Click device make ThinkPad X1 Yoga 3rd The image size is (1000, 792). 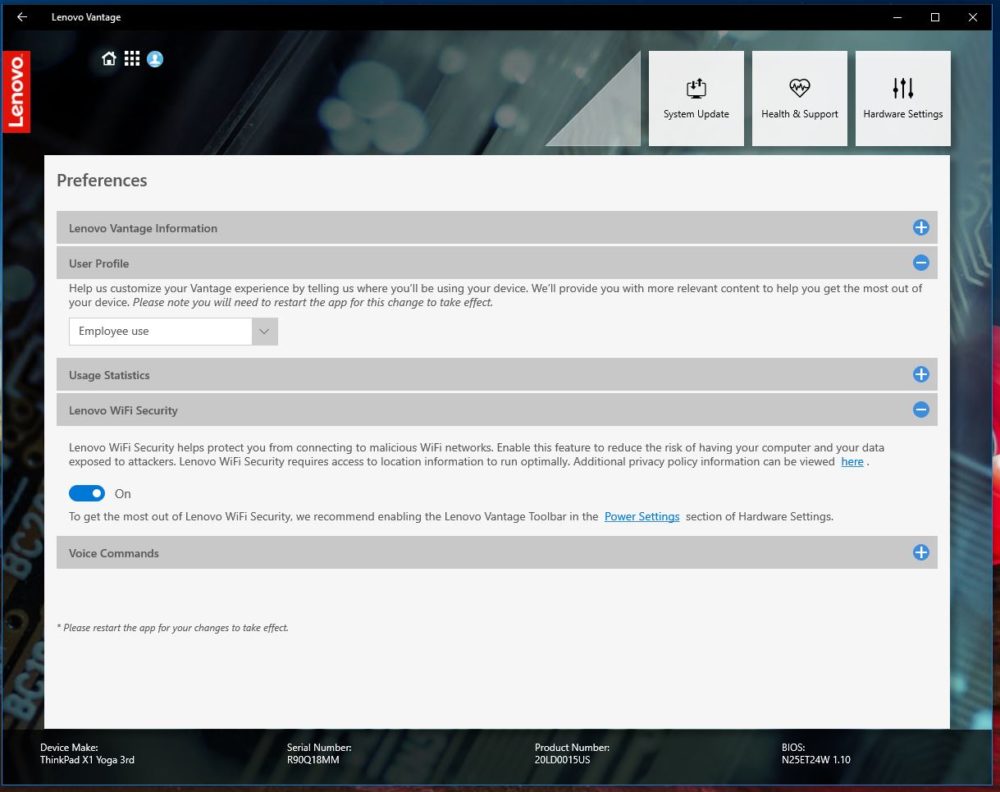pyautogui.click(x=87, y=759)
